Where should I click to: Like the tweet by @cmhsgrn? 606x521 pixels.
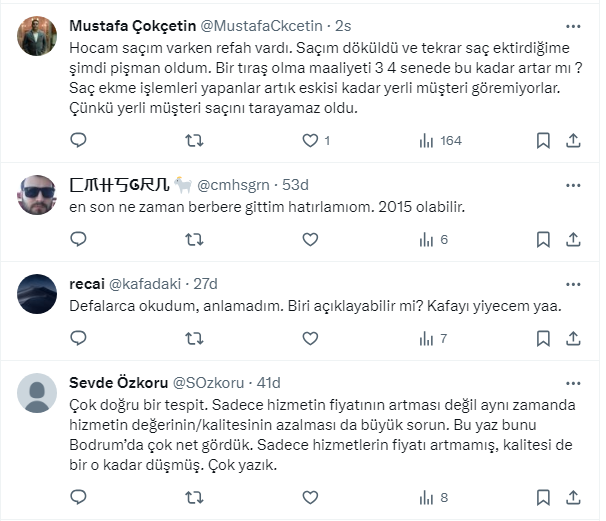pyautogui.click(x=310, y=240)
